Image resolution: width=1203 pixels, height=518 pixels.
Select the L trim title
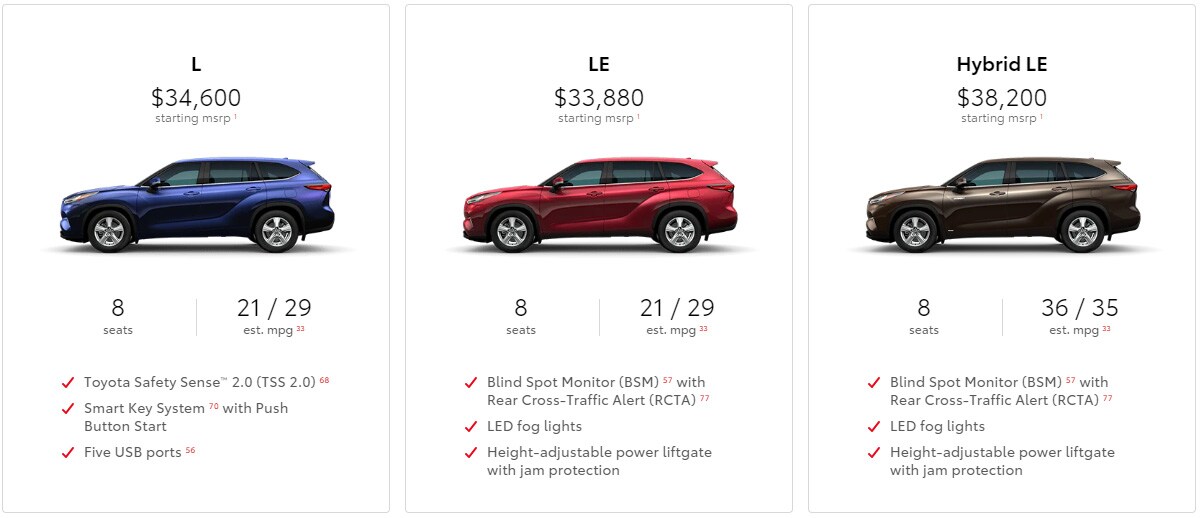(x=196, y=65)
